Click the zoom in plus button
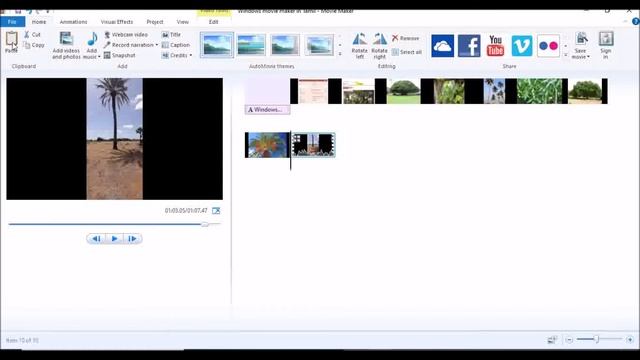Screen dimensions: 640x360 tap(630, 340)
